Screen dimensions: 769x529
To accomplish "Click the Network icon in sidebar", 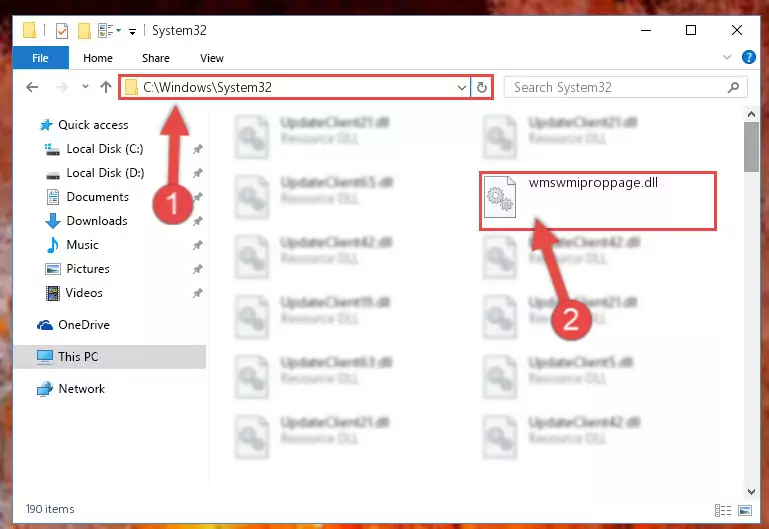I will (x=45, y=389).
